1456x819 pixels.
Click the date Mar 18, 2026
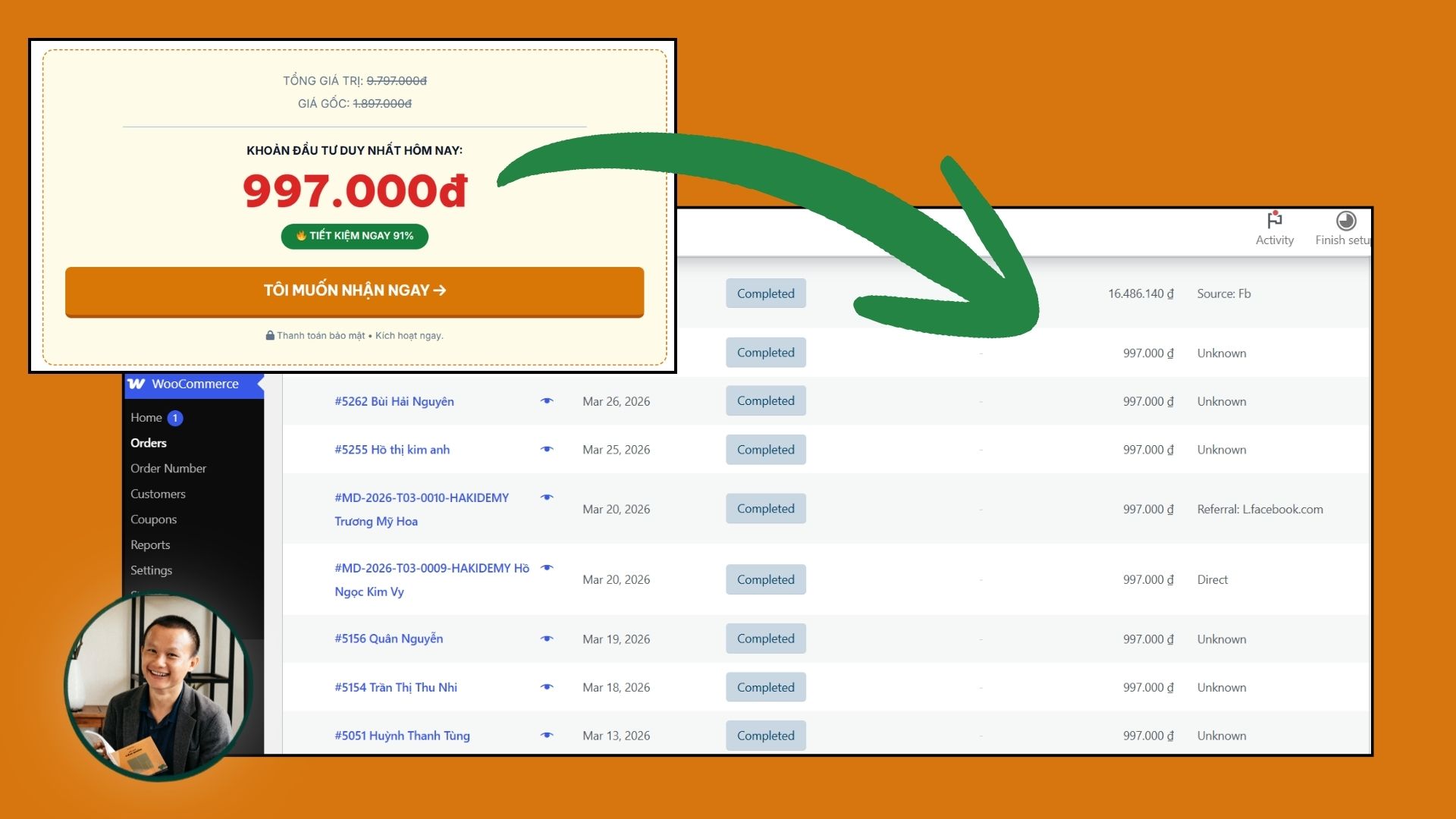617,688
